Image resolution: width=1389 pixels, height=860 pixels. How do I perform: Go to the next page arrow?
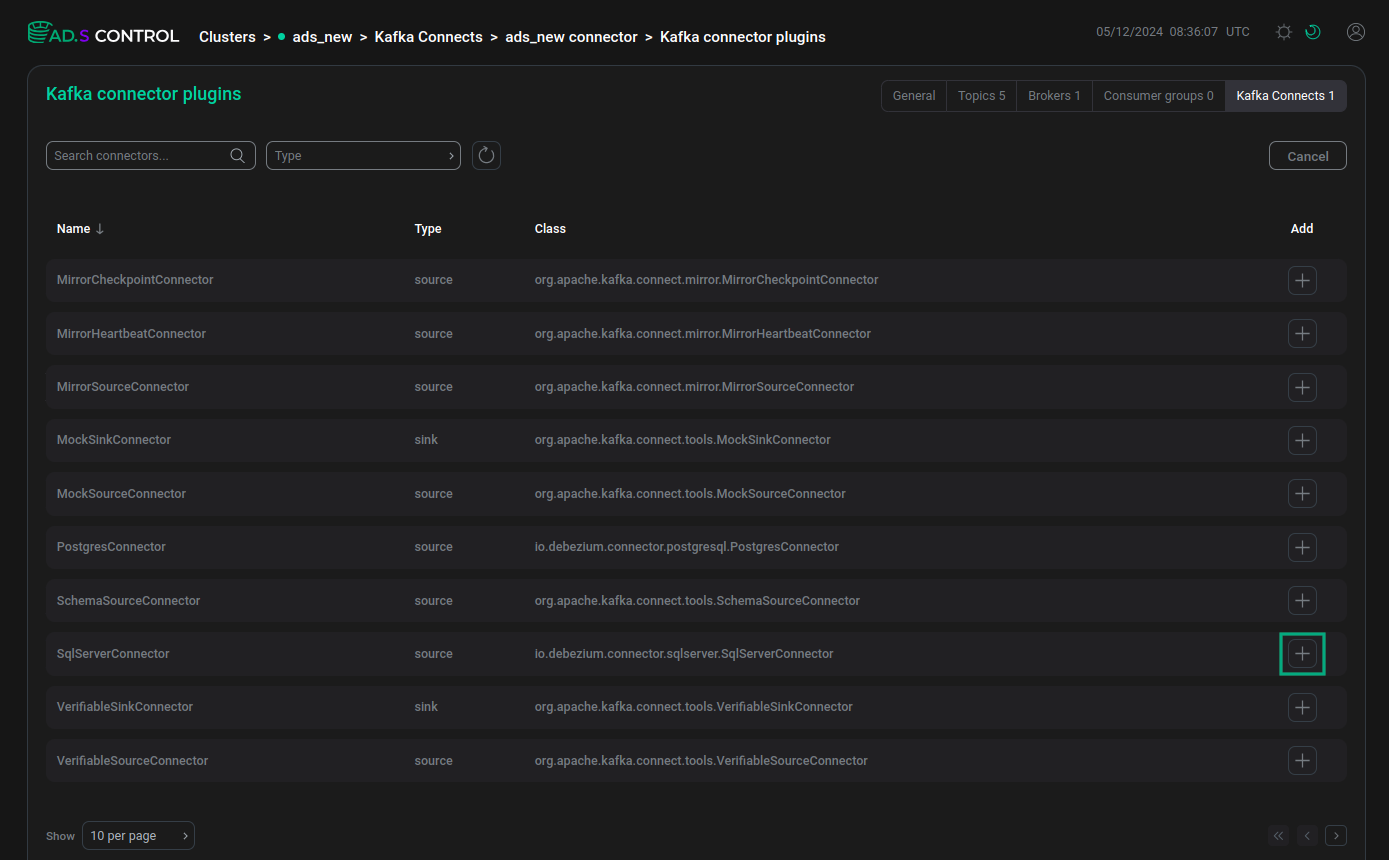[x=1336, y=836]
